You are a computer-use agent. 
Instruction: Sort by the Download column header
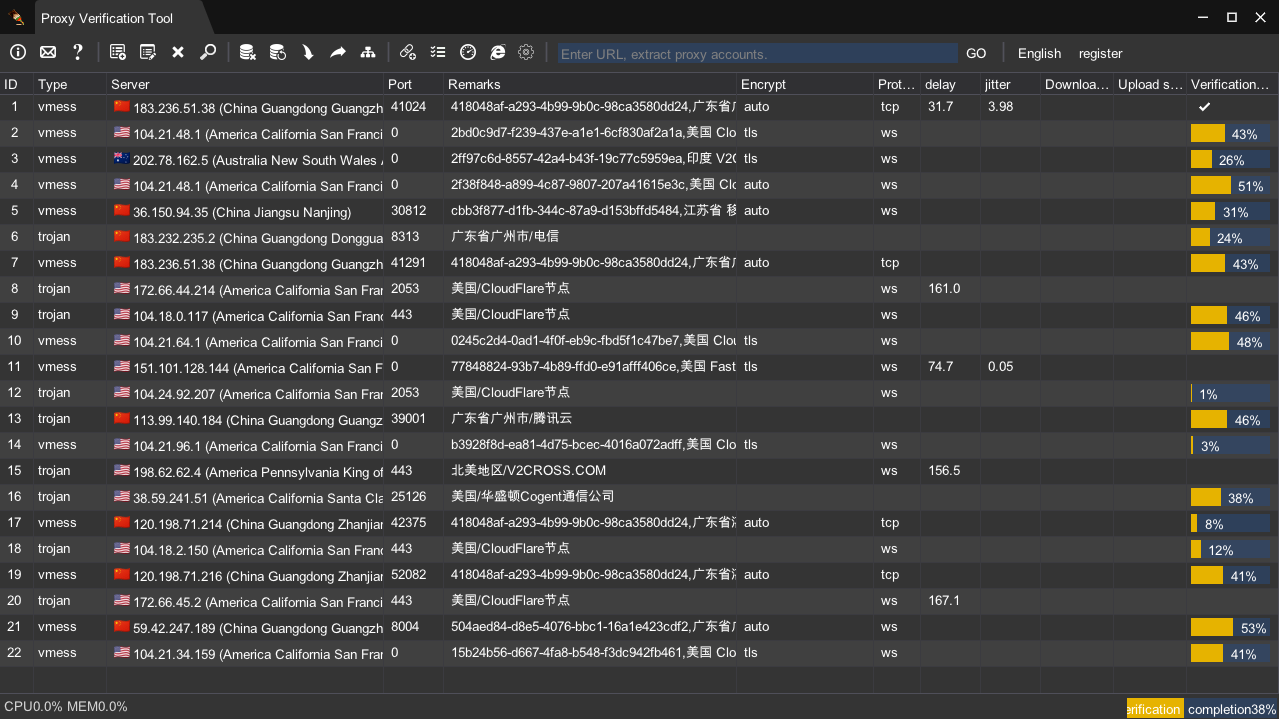(x=1078, y=84)
